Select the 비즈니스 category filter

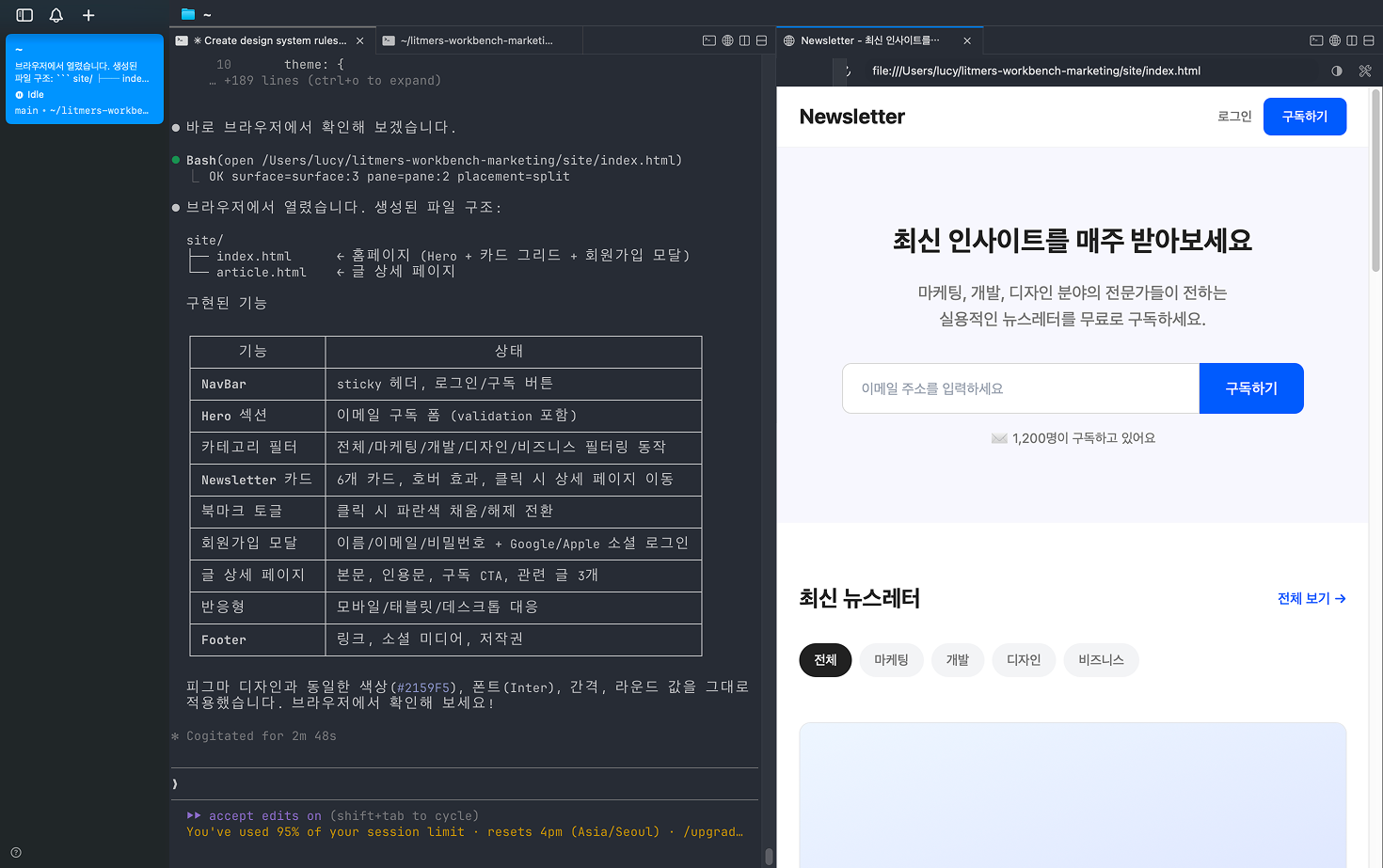1101,660
